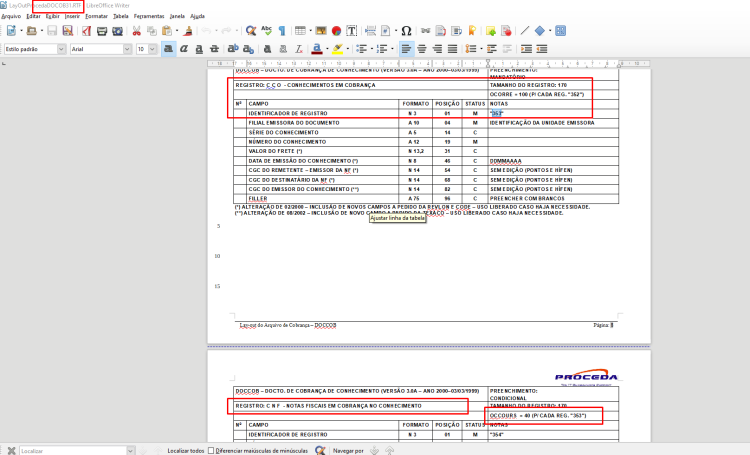Click the New document icon
This screenshot has width=750, height=455.
pos(11,31)
